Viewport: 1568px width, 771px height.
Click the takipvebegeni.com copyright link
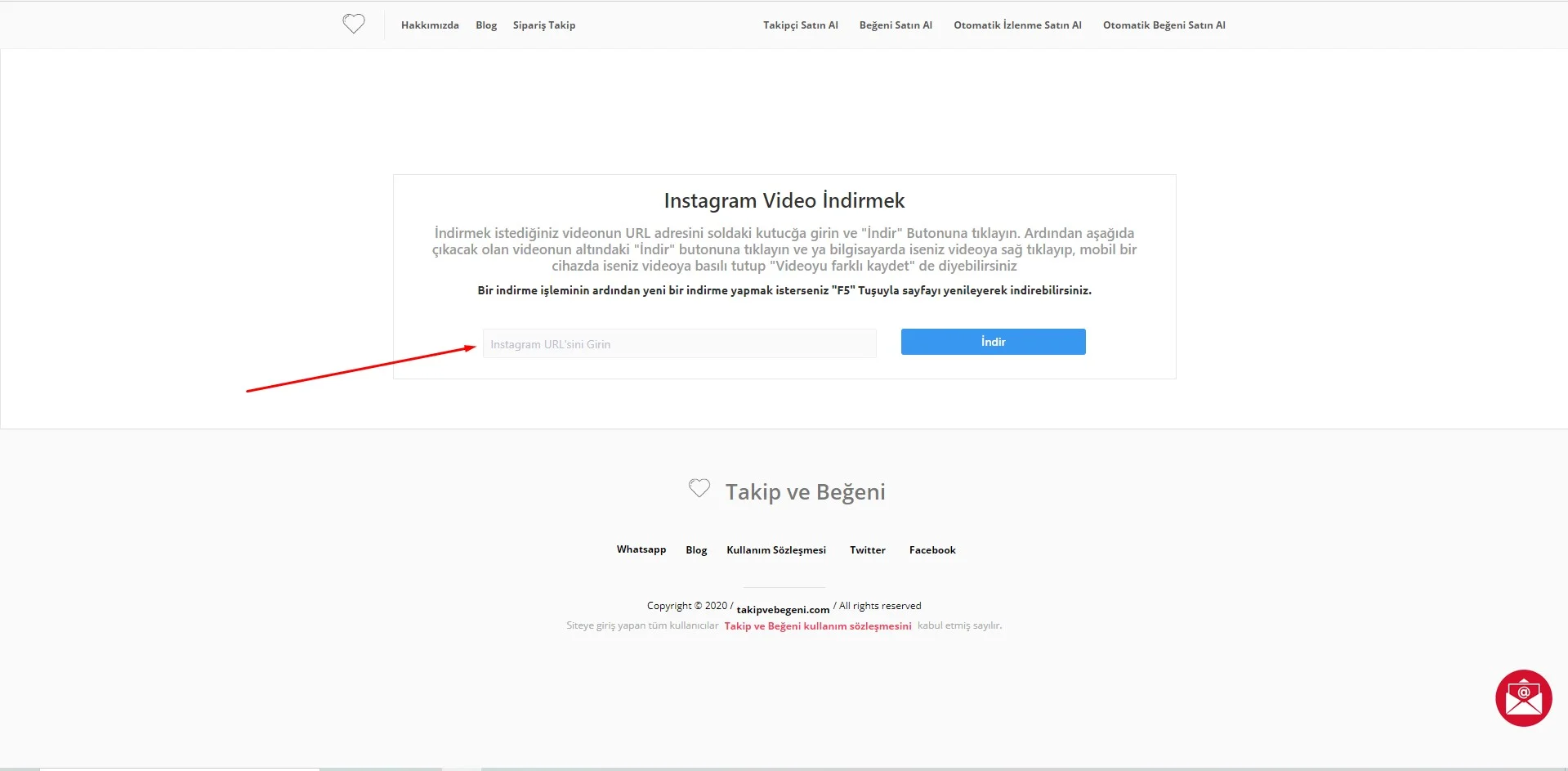pos(783,610)
